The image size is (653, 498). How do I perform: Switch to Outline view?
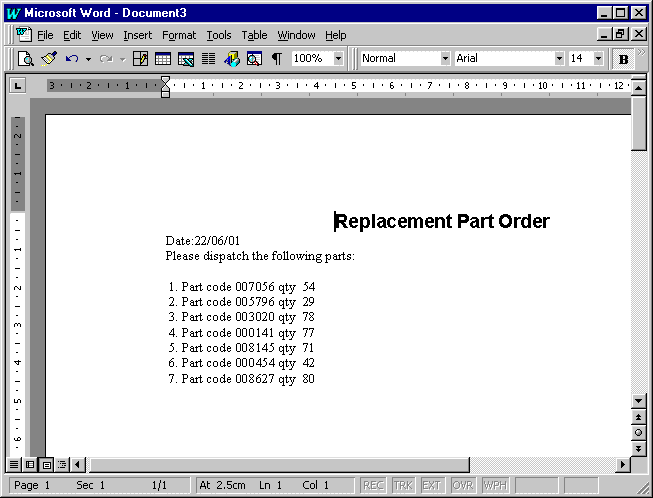(62, 464)
